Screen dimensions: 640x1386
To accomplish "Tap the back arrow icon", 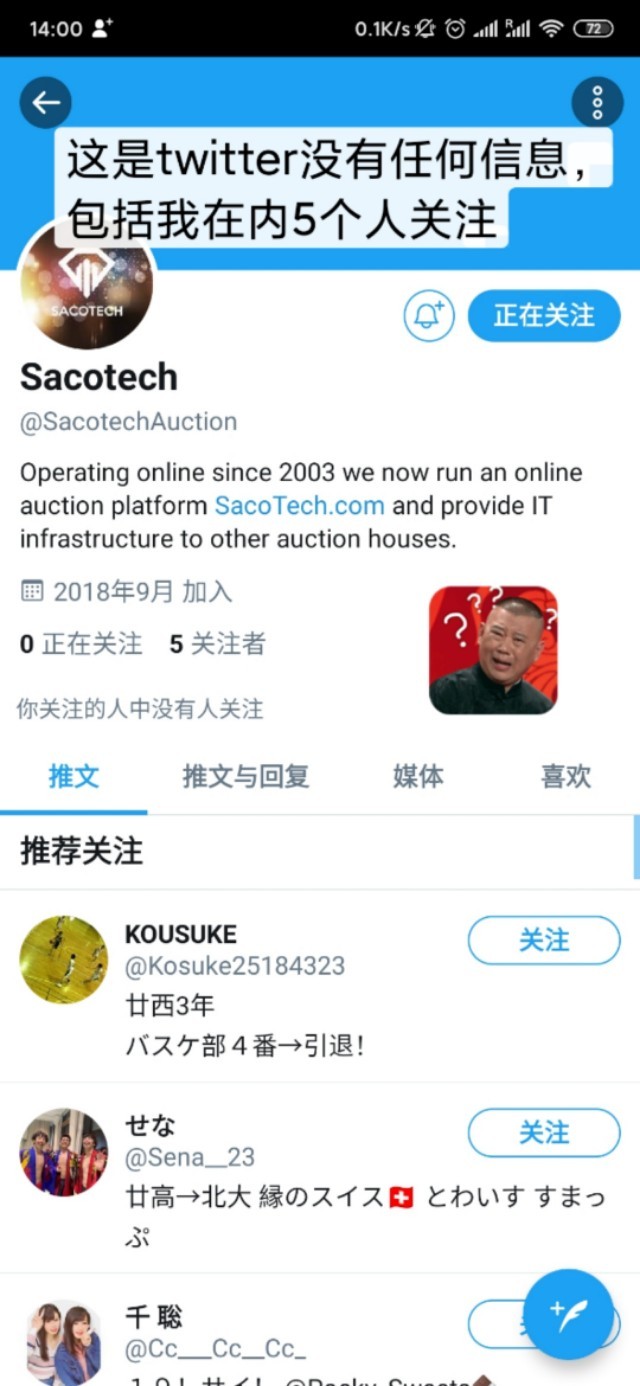I will pyautogui.click(x=46, y=102).
